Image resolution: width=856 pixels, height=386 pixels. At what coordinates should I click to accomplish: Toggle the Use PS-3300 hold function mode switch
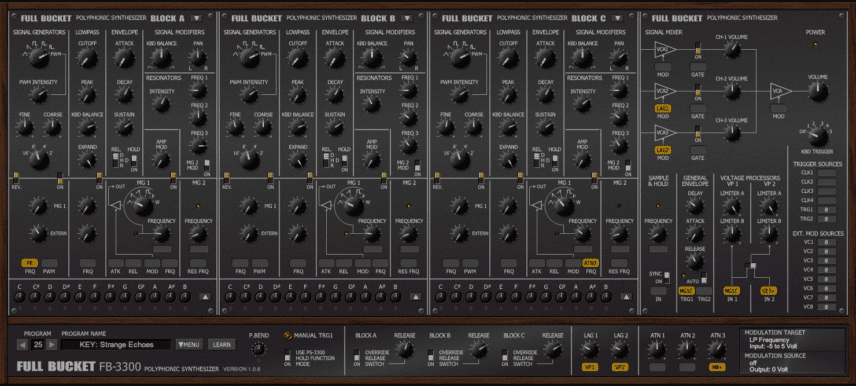[x=287, y=355]
